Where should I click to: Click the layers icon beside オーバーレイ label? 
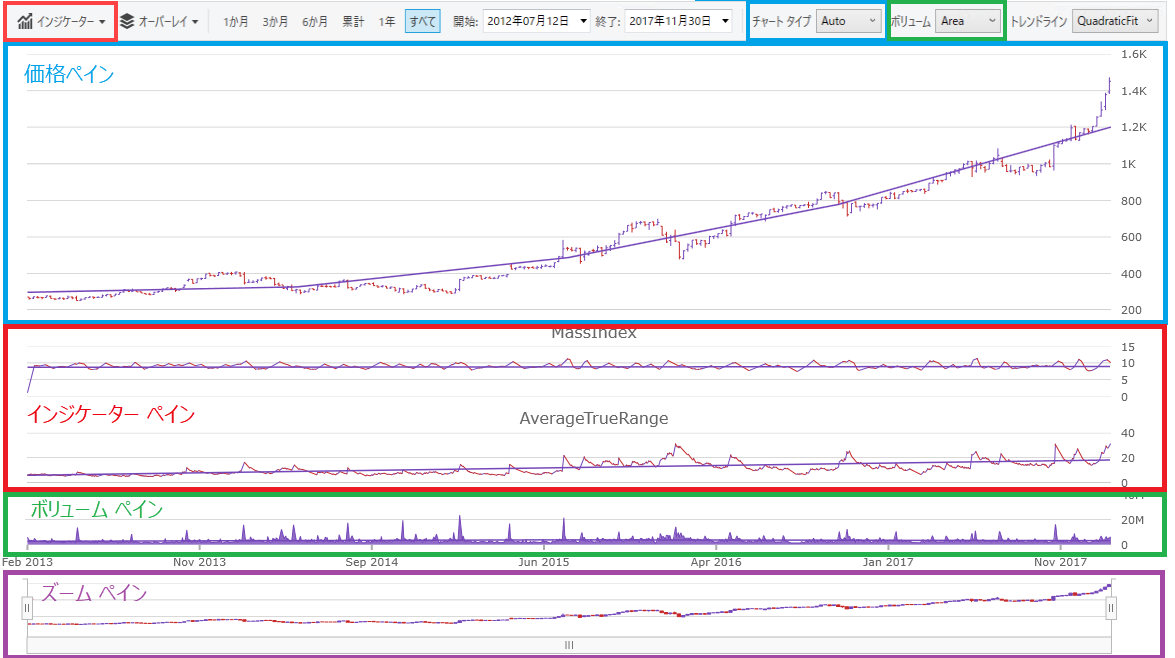pyautogui.click(x=128, y=18)
